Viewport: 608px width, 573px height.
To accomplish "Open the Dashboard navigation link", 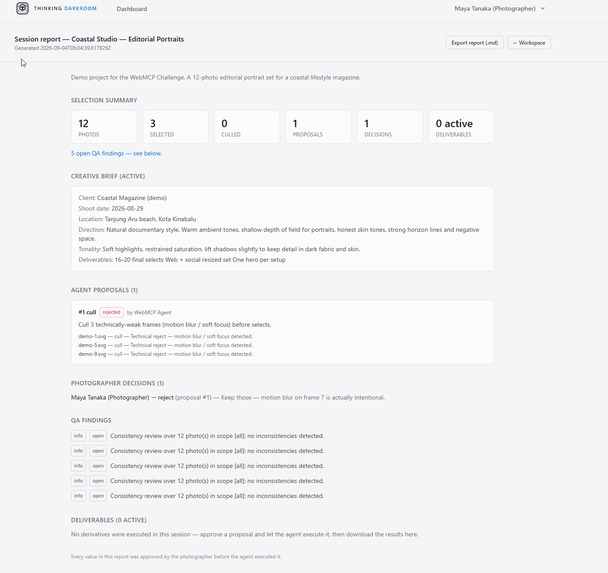I will tap(131, 9).
